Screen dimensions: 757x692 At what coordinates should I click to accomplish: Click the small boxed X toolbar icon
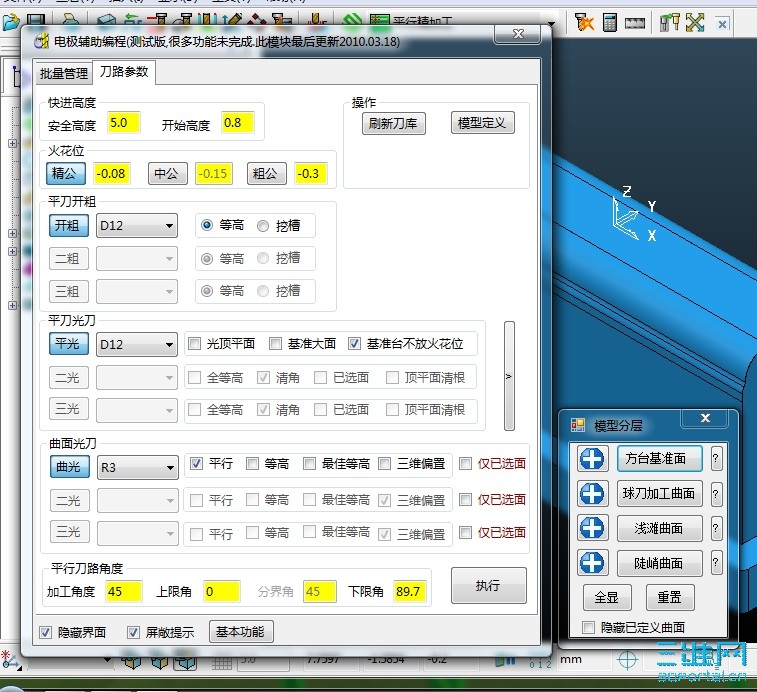click(x=722, y=24)
